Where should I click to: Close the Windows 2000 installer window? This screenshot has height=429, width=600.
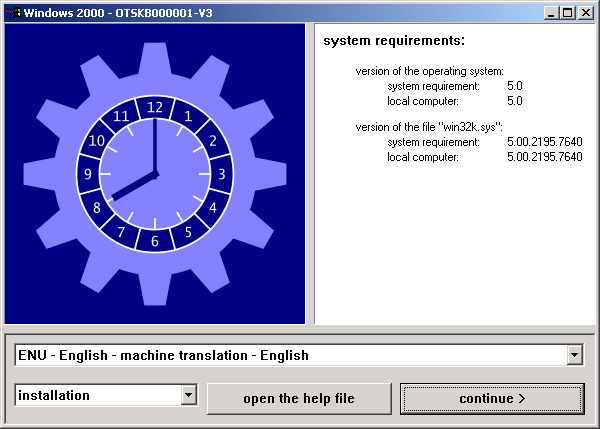tap(586, 13)
